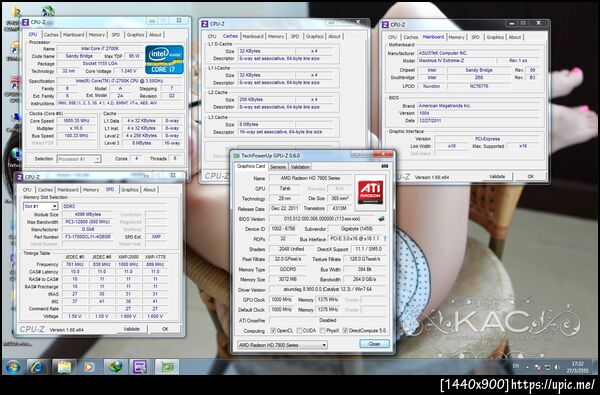
Task: Click the green globe taskbar icon
Action: (x=115, y=367)
